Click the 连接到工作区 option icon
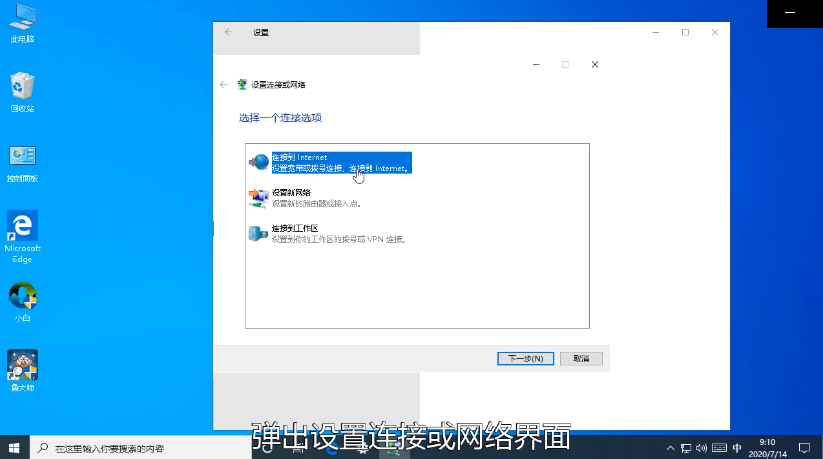Screen dimensions: 823x459 259,234
